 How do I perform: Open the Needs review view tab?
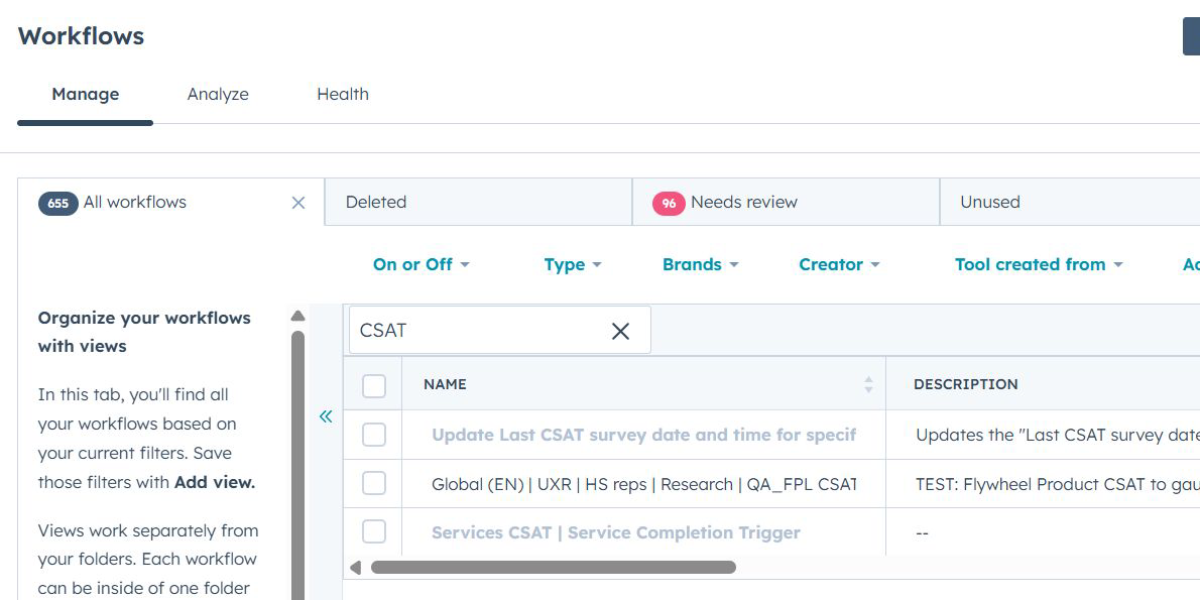(786, 202)
